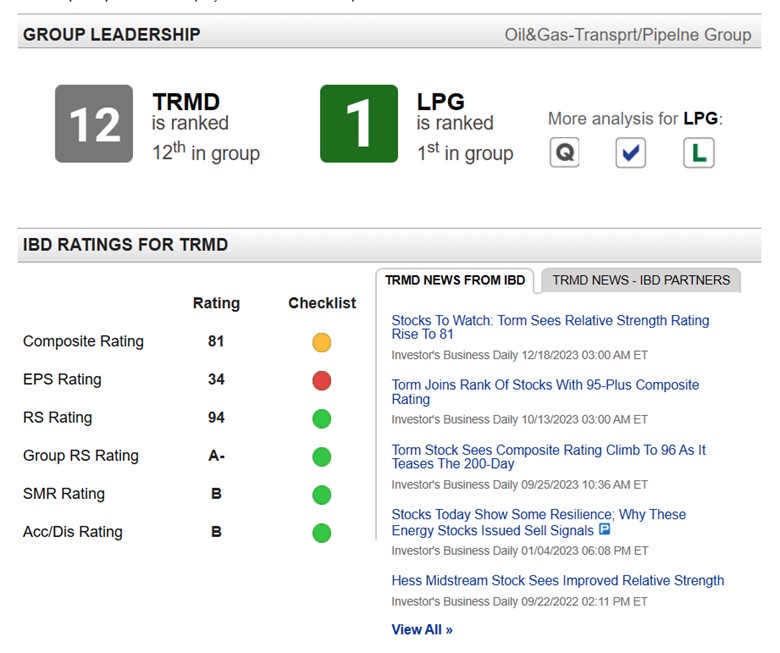Click View All news link
Viewport: 780px width, 653px height.
(x=422, y=630)
